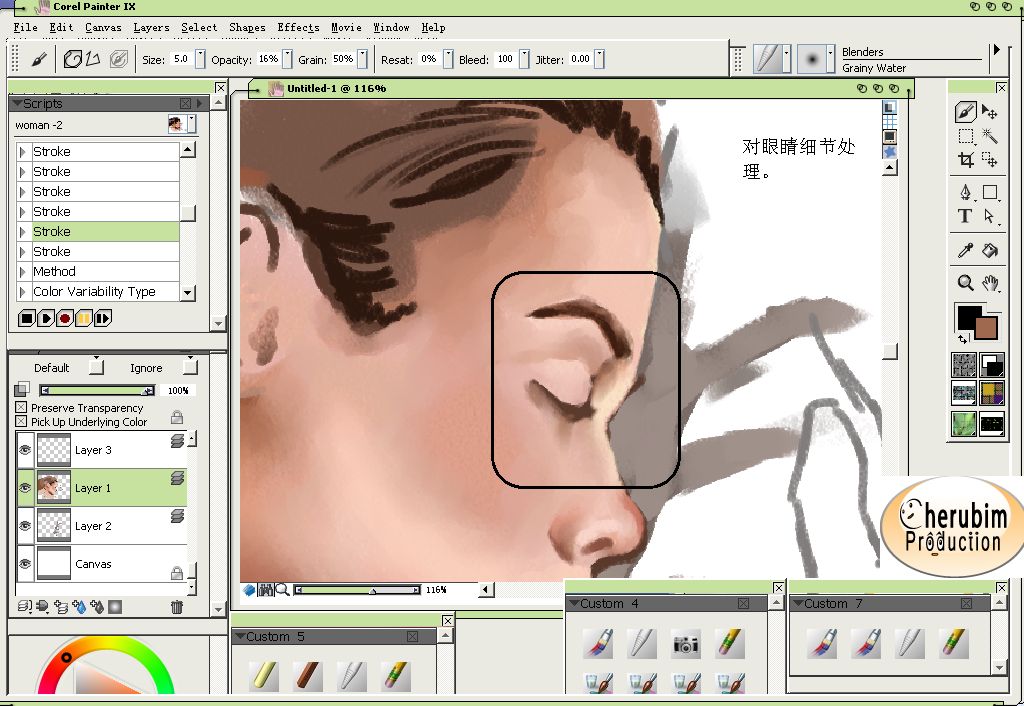
Task: Click the black main color swatch
Action: point(969,317)
